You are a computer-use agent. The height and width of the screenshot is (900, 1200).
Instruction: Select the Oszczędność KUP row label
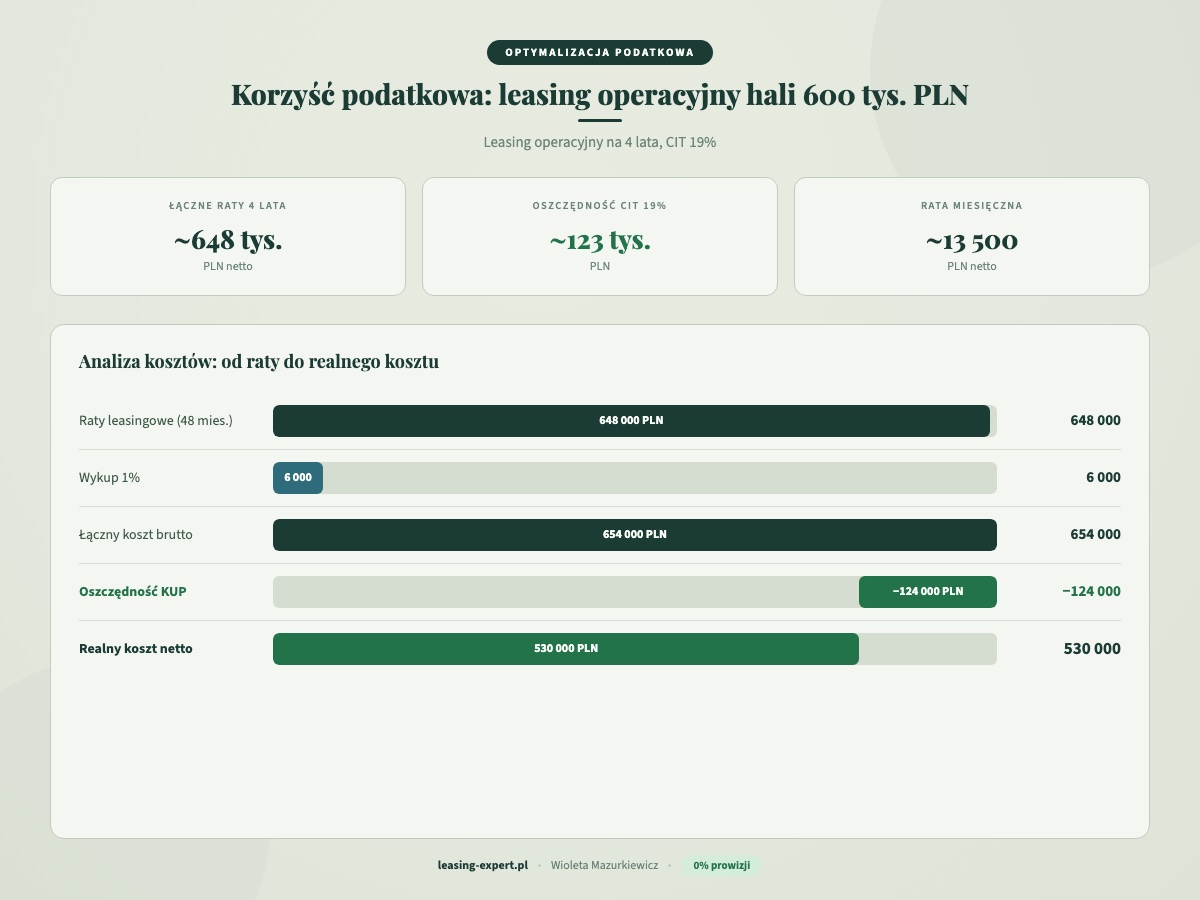(x=133, y=591)
